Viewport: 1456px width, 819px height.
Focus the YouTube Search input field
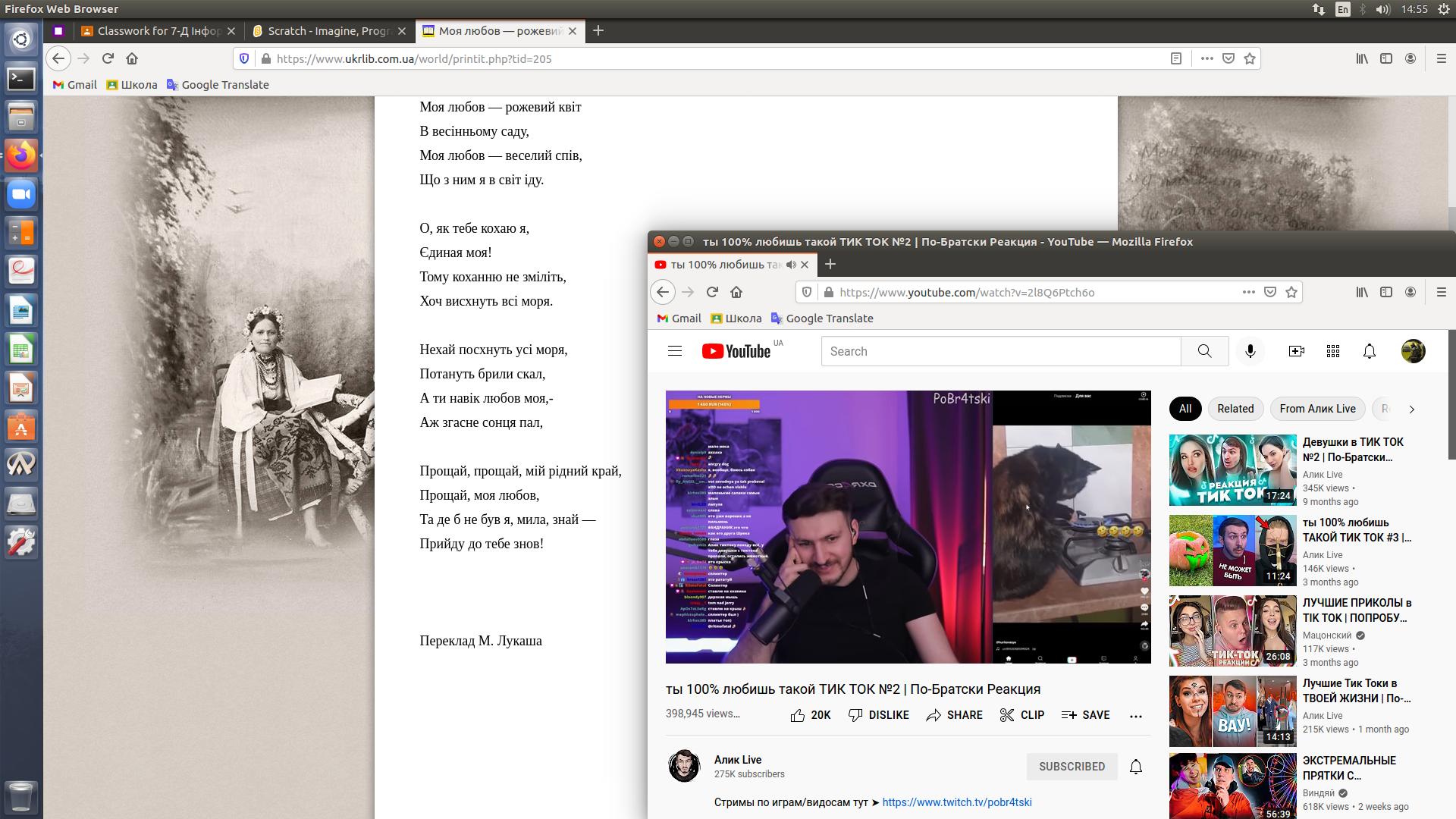(1001, 351)
